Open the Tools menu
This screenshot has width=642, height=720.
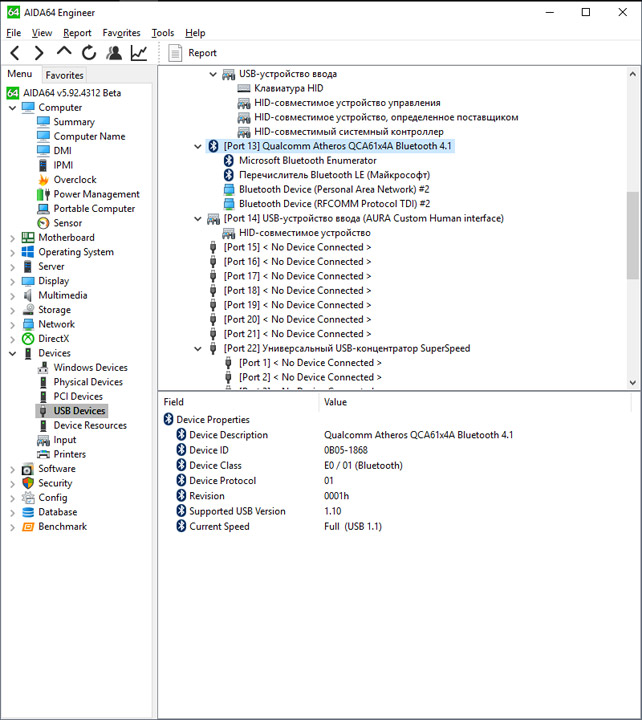163,33
